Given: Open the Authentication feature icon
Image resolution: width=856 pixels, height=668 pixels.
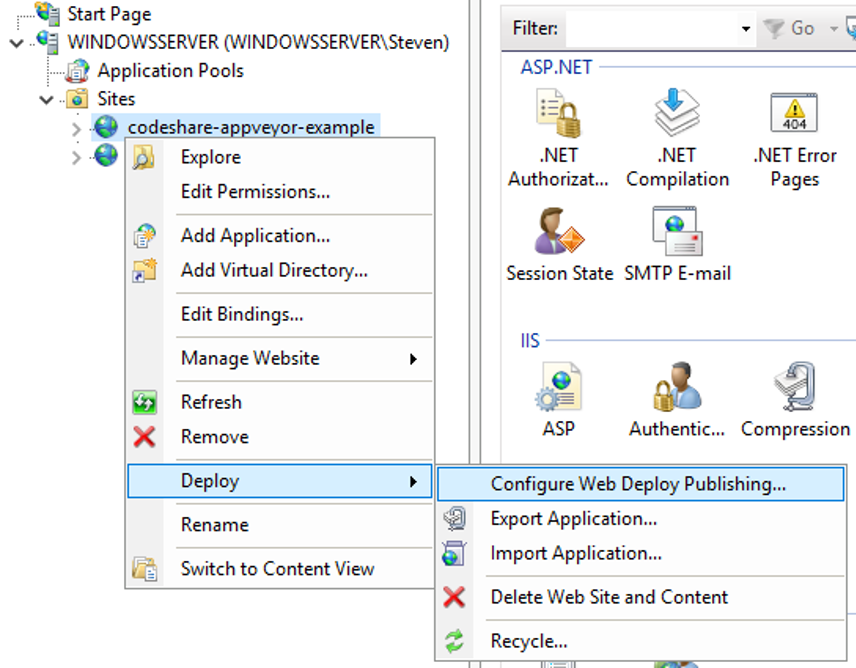Looking at the screenshot, I should coord(677,390).
